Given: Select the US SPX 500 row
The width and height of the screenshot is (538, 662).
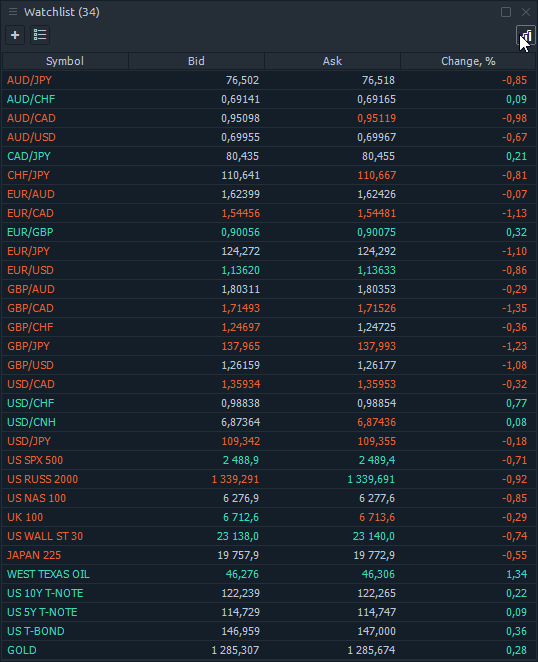Looking at the screenshot, I should point(269,460).
